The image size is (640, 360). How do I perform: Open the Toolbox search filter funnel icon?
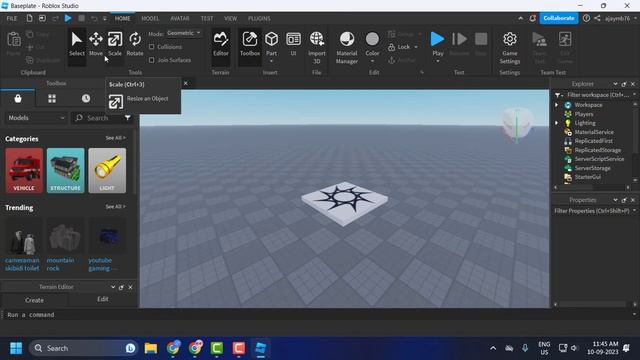(128, 118)
